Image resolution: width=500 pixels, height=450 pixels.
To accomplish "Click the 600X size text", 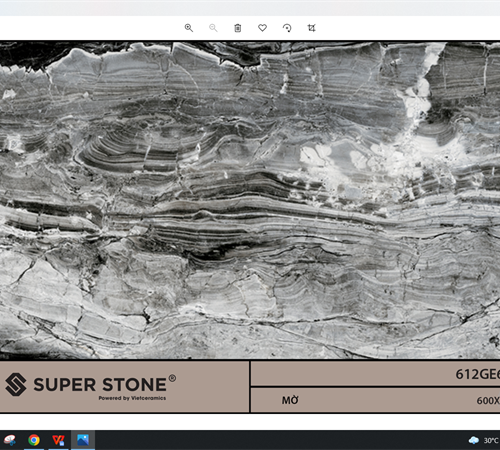I will tap(488, 400).
